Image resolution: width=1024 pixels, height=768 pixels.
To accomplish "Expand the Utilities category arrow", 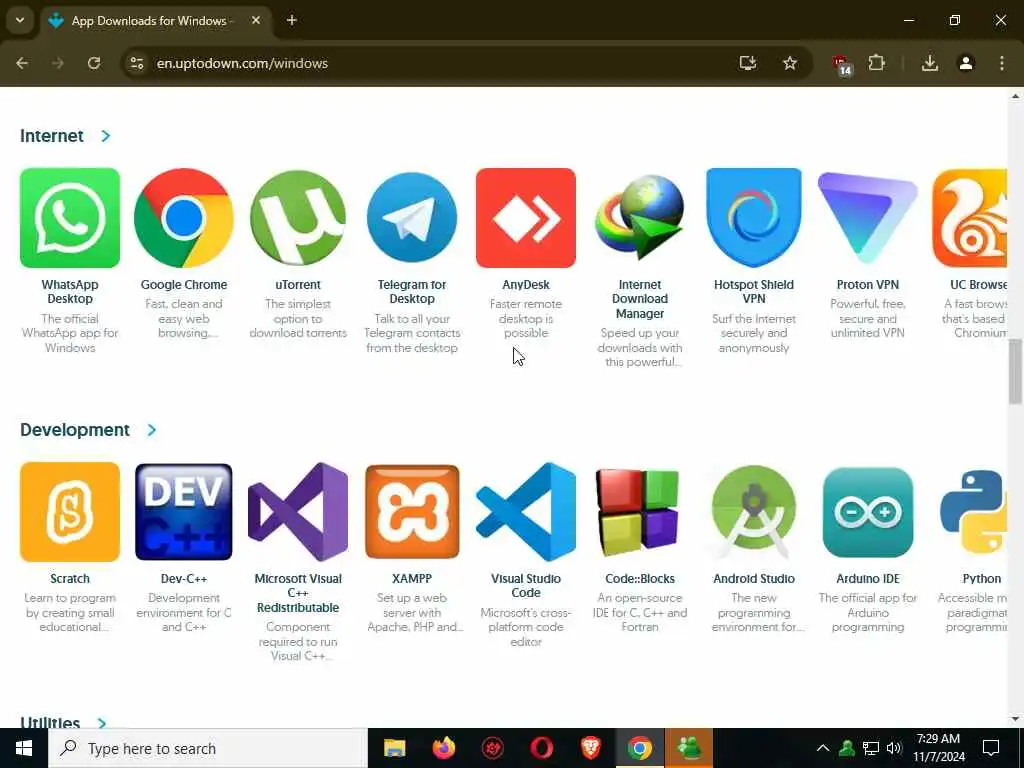I will tap(102, 722).
